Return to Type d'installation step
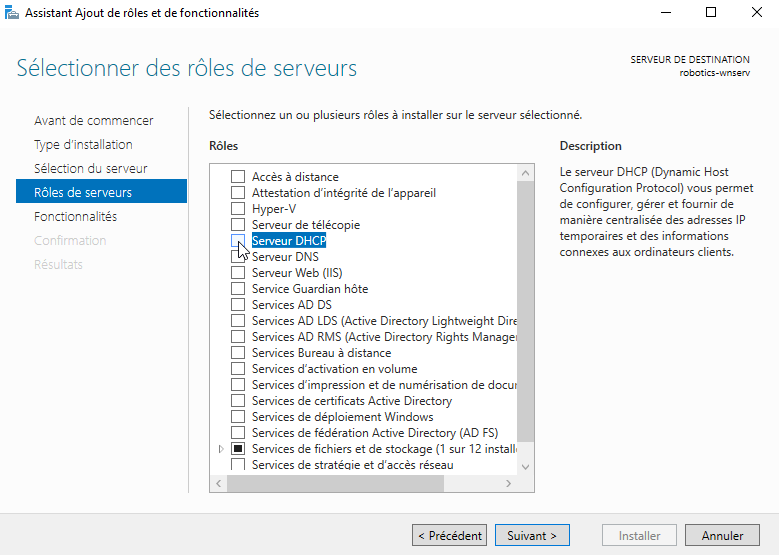The image size is (779, 555). 83,145
